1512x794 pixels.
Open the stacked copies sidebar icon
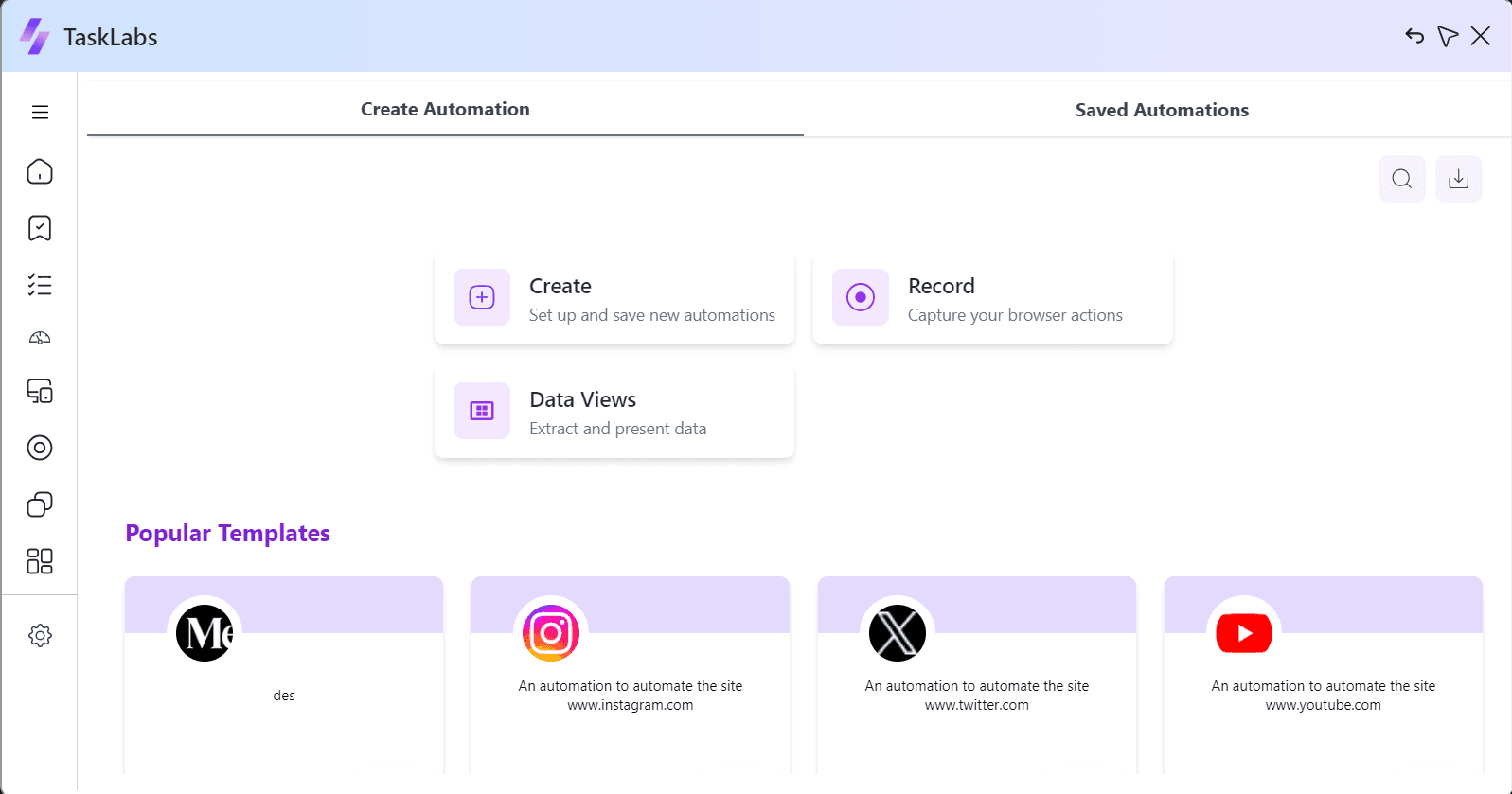click(x=40, y=504)
